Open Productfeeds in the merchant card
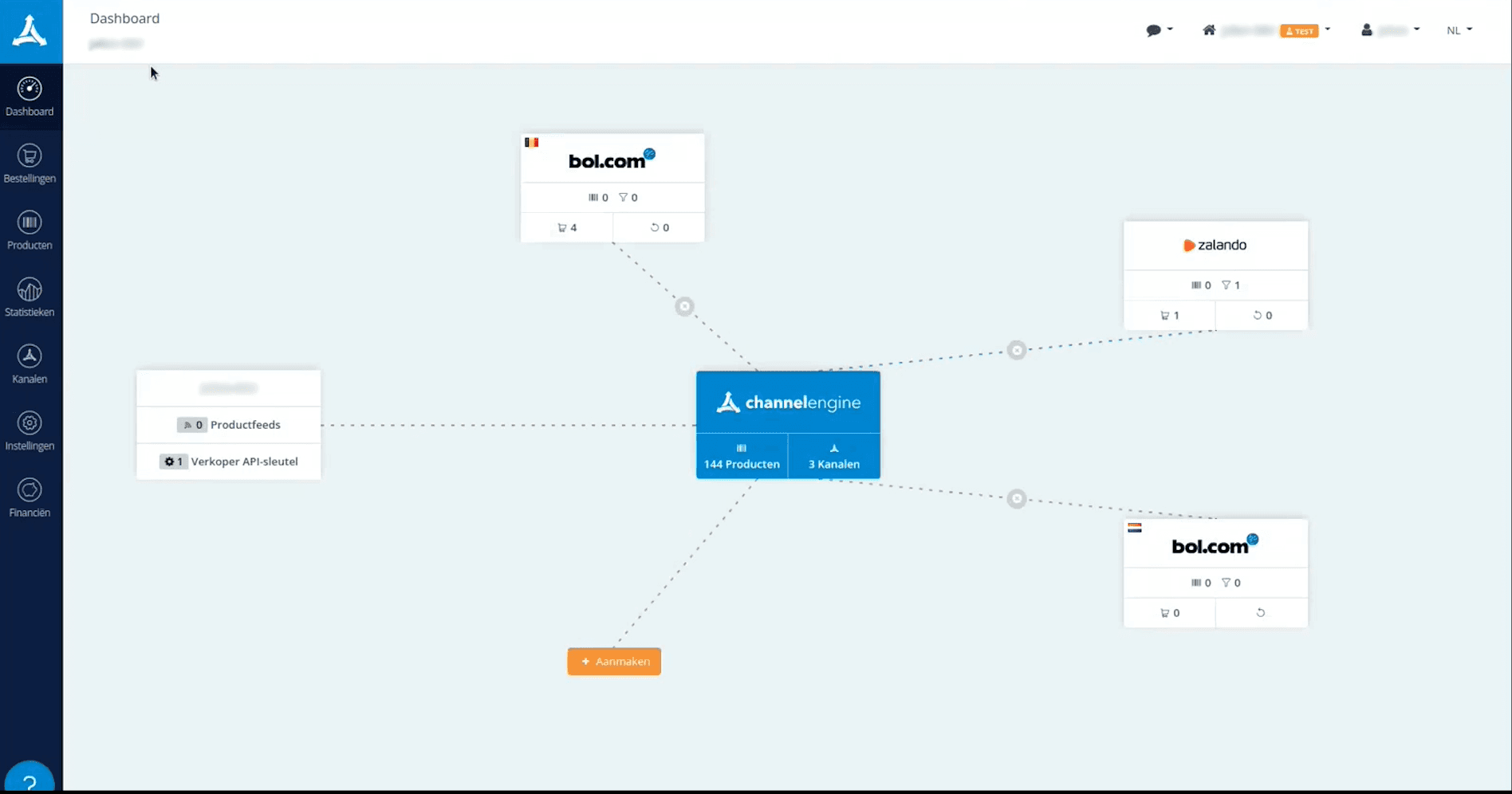The height and width of the screenshot is (794, 1512). [x=229, y=425]
